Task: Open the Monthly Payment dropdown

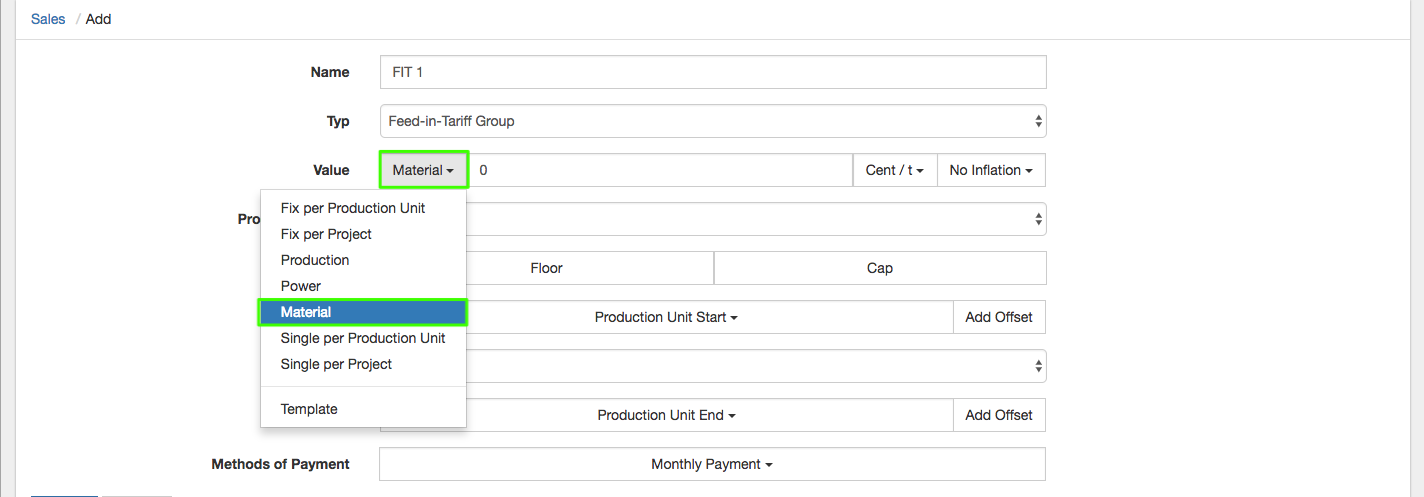Action: pyautogui.click(x=711, y=464)
